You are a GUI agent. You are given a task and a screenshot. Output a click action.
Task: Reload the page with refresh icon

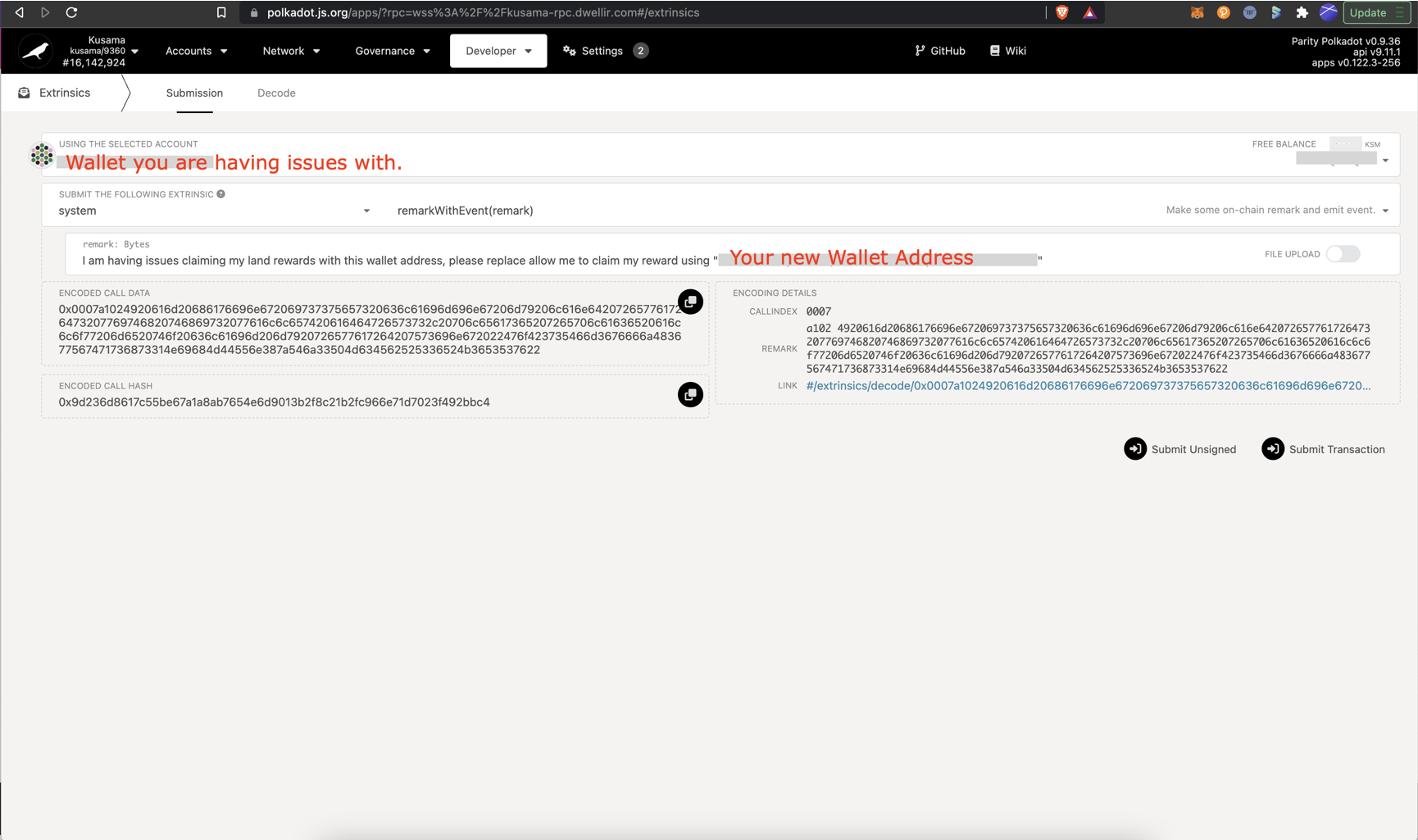(x=71, y=12)
